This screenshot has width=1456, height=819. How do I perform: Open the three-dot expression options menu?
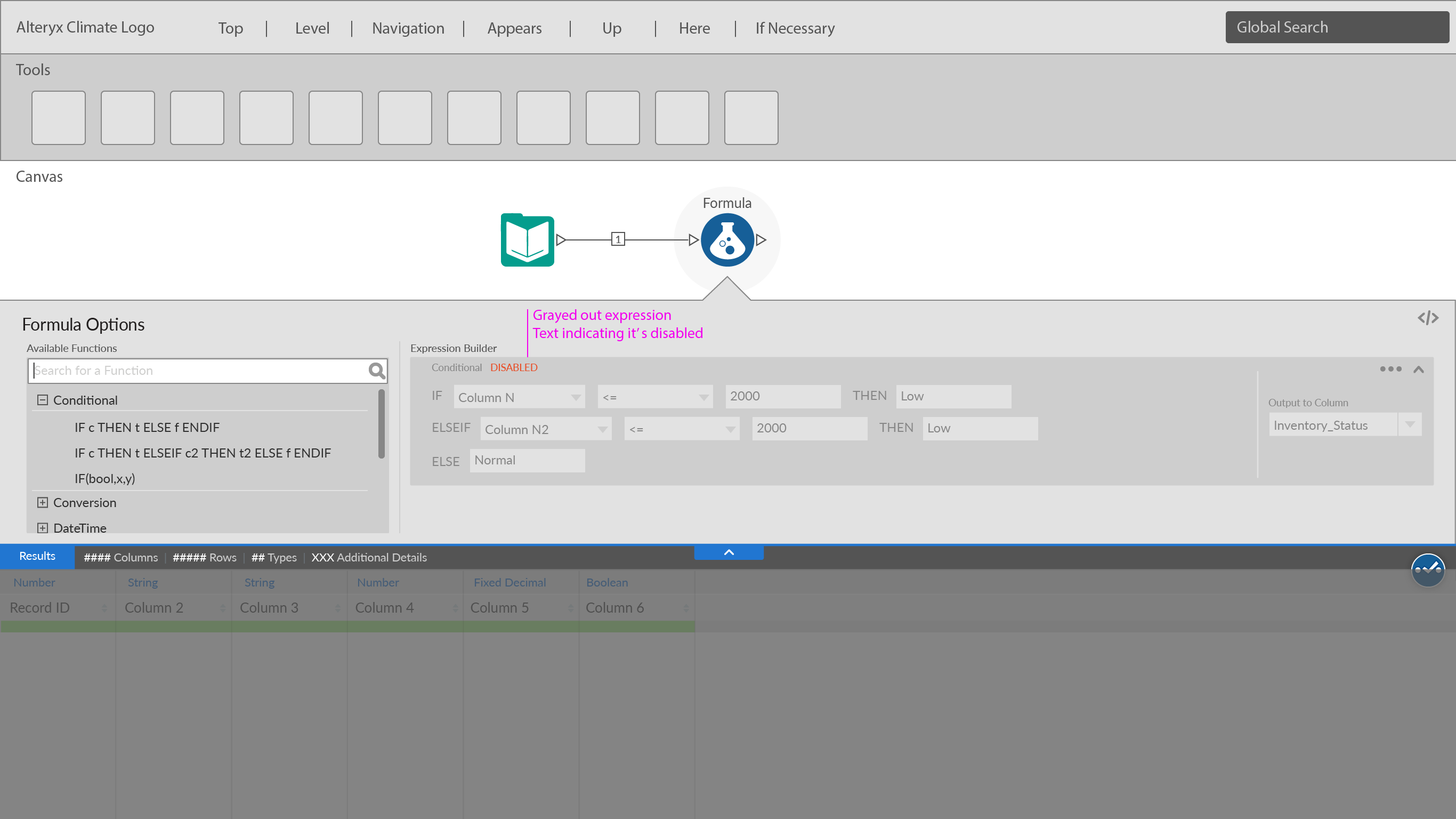[x=1390, y=369]
